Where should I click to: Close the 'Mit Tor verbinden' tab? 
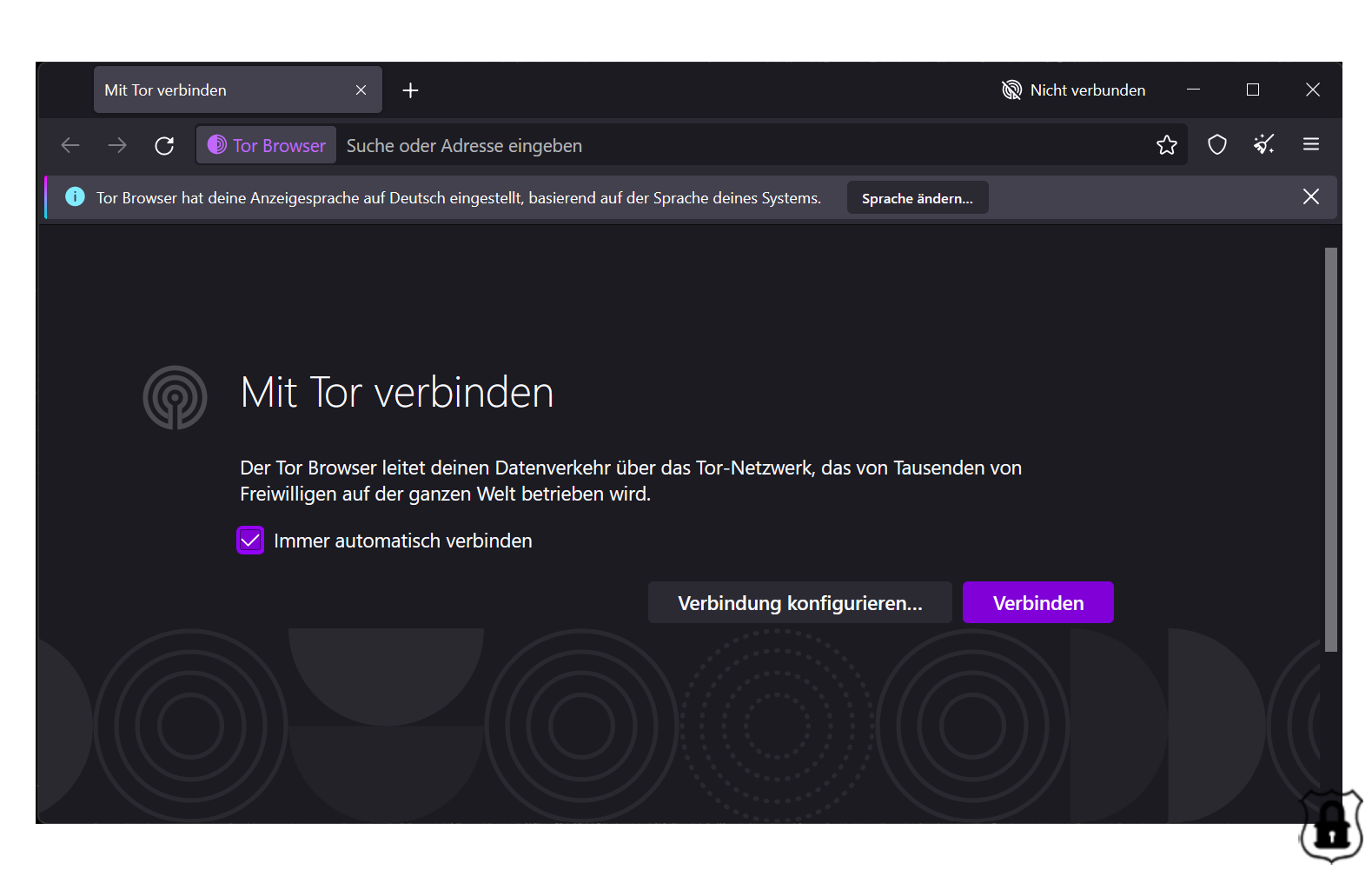click(x=361, y=90)
